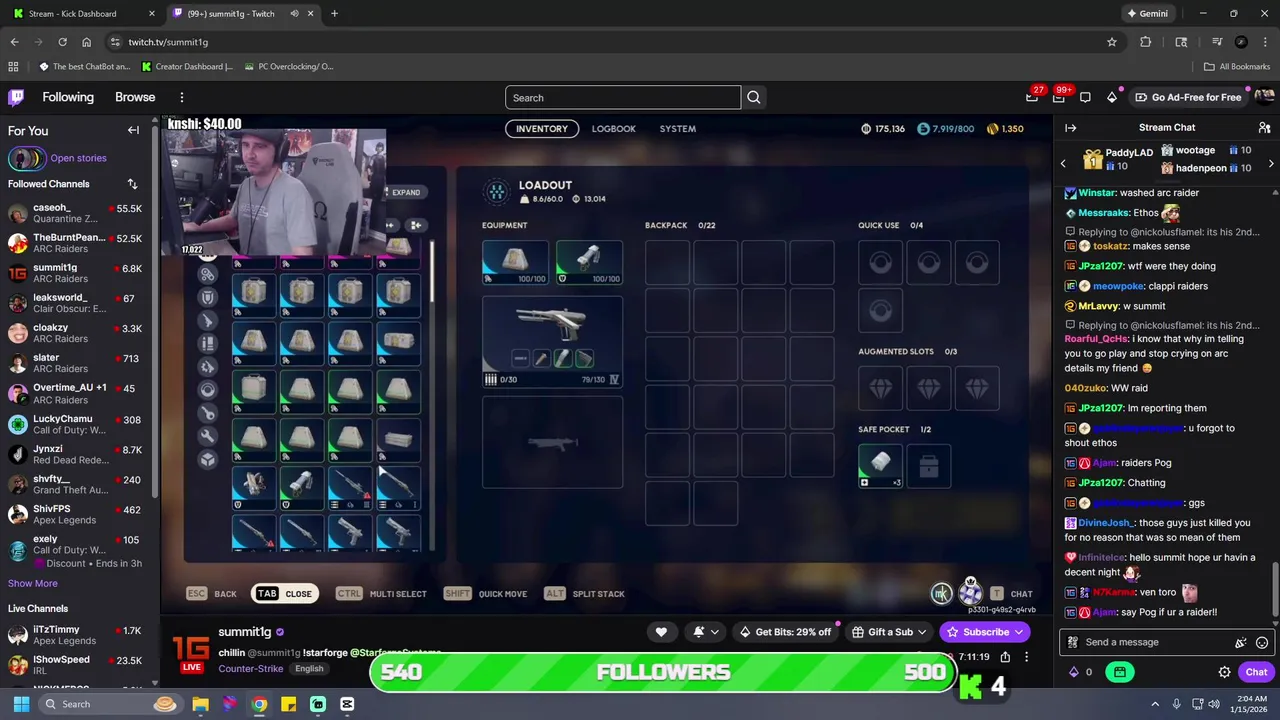Select the weapon category in inventory sidebar
Viewport: 1280px width, 720px height.
207,320
